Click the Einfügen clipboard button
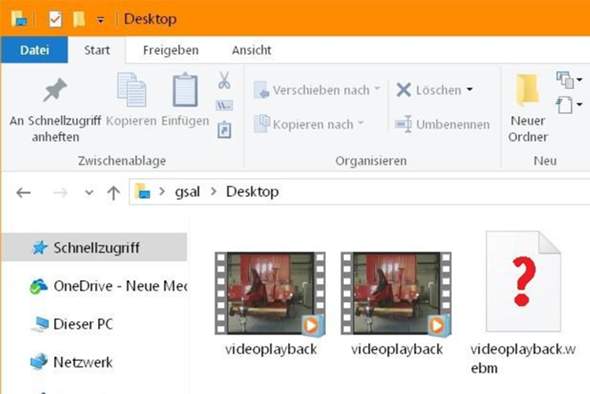Viewport: 590px width, 394px height. pos(185,101)
